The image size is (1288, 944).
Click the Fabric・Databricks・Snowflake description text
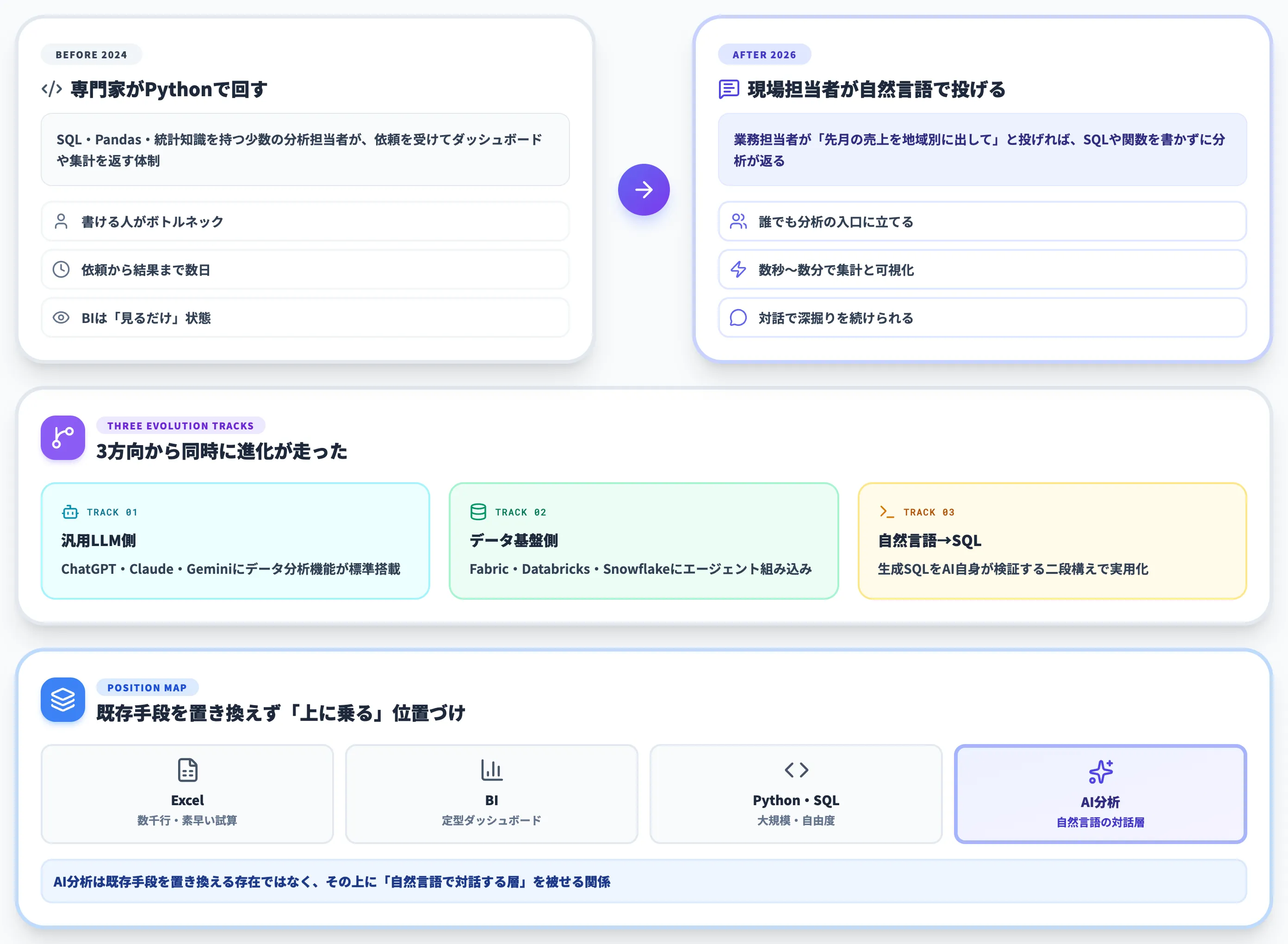(x=641, y=569)
